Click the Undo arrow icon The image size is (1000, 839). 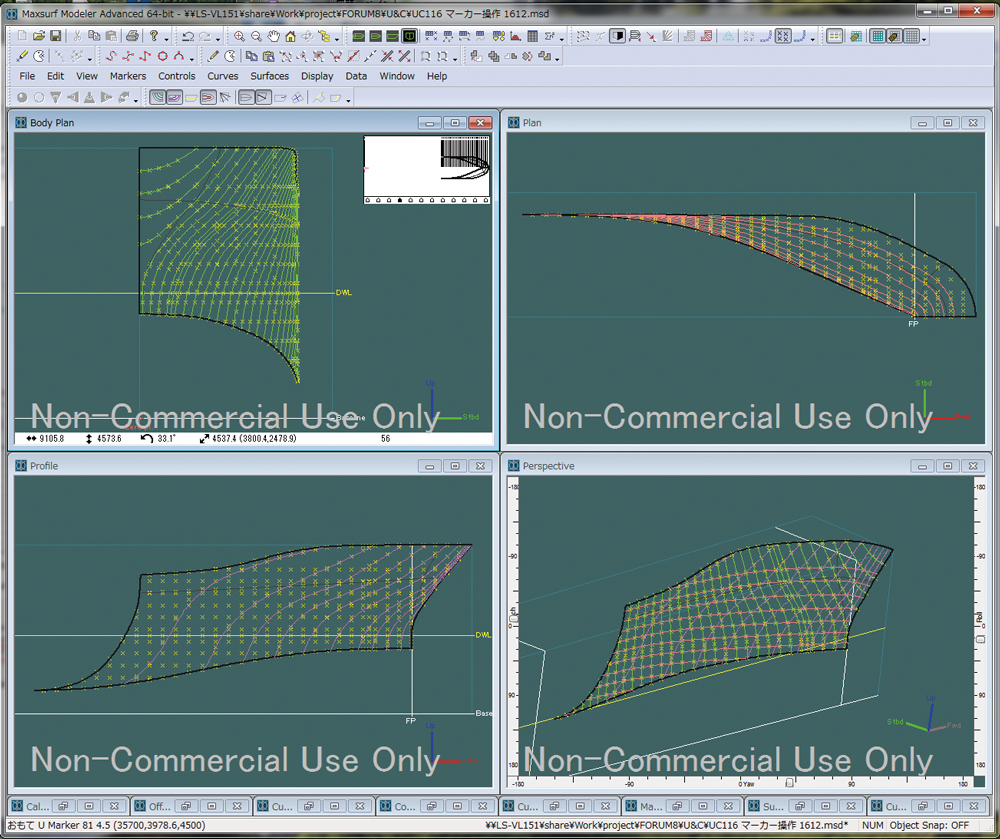(x=188, y=37)
